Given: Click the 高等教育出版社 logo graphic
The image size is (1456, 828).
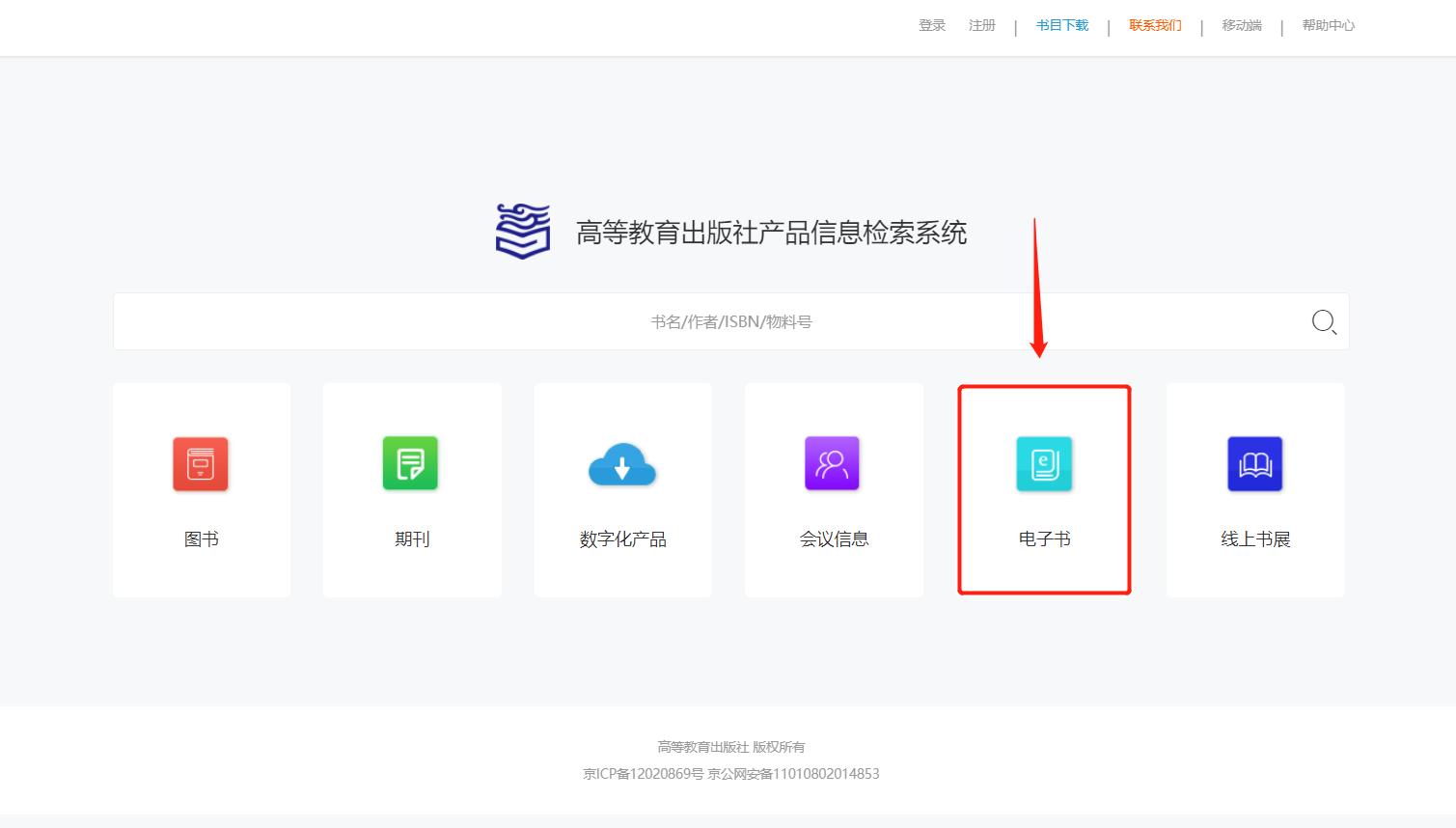Looking at the screenshot, I should [x=521, y=232].
